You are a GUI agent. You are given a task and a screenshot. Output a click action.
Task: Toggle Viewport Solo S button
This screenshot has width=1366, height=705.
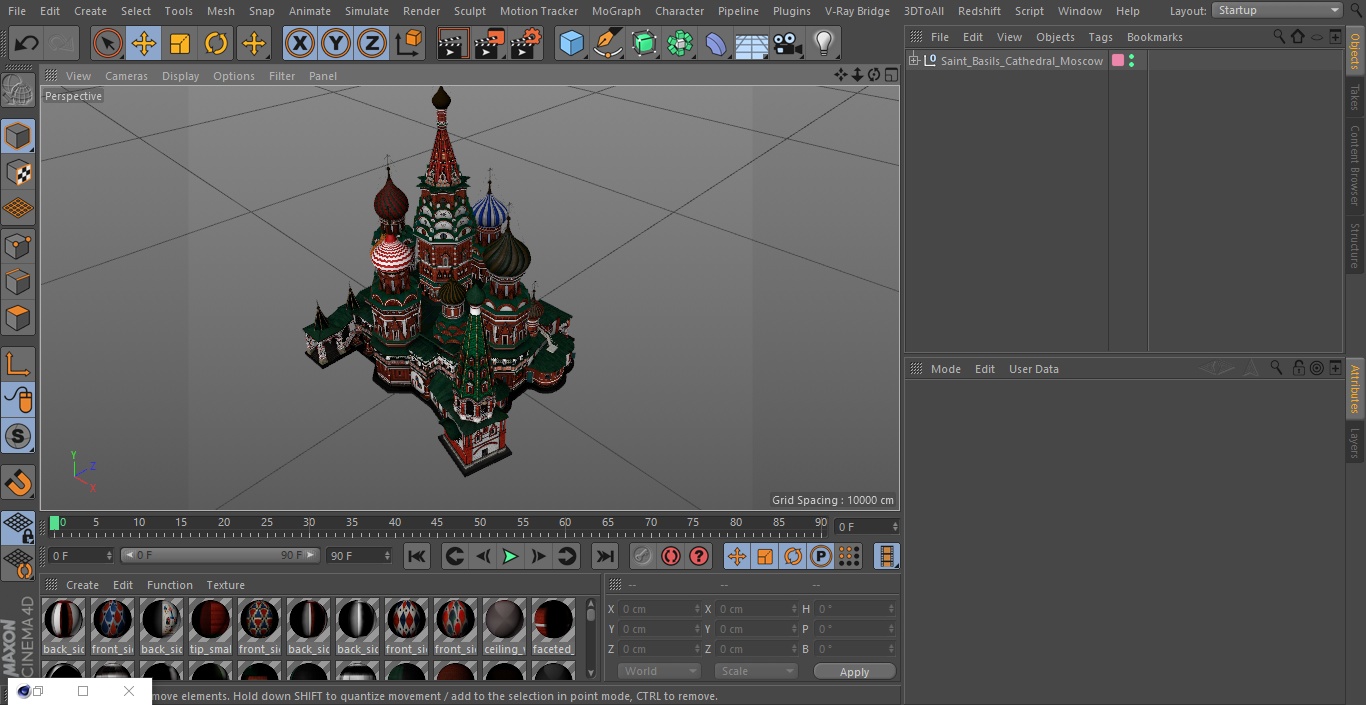click(x=18, y=436)
